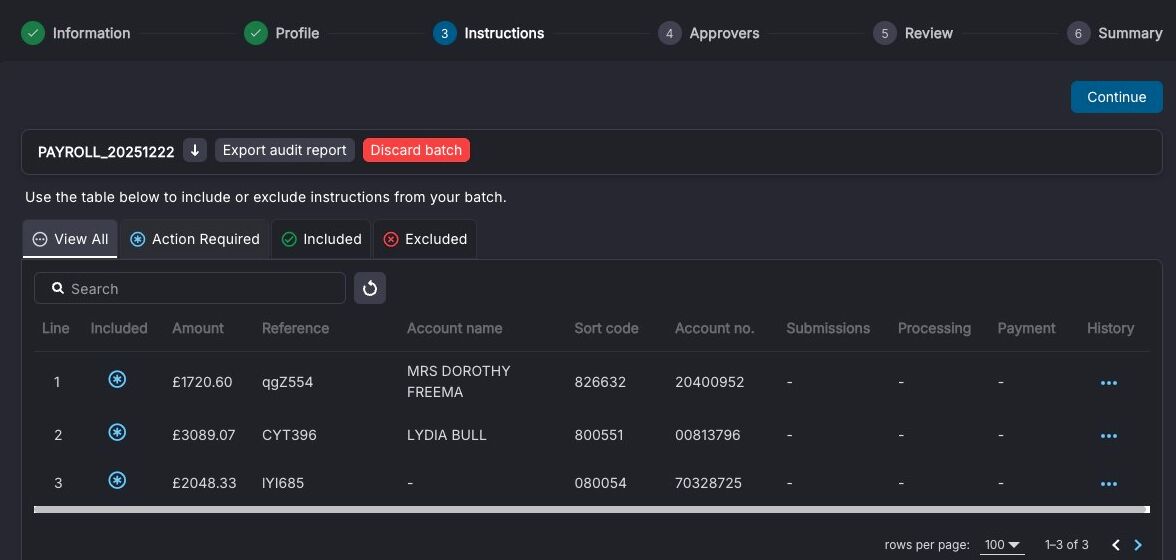Toggle included status for CYT396 row

pos(117,433)
